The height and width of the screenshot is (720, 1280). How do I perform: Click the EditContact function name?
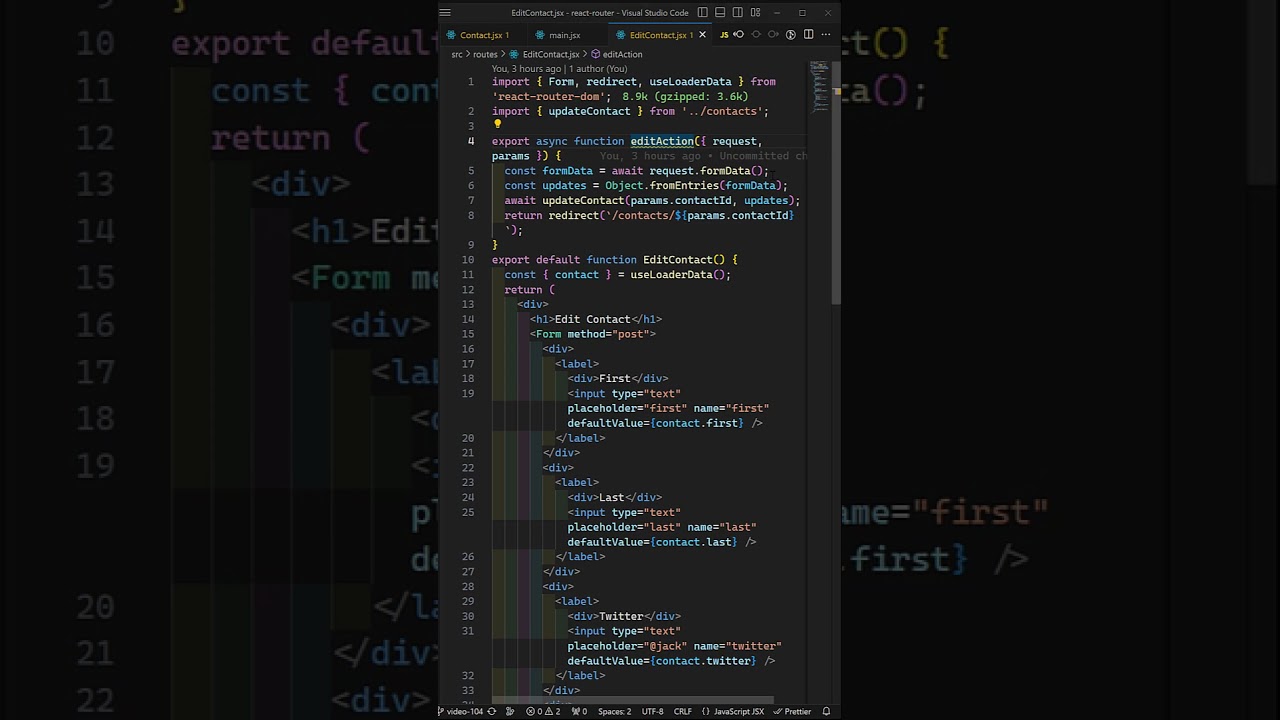coord(680,260)
